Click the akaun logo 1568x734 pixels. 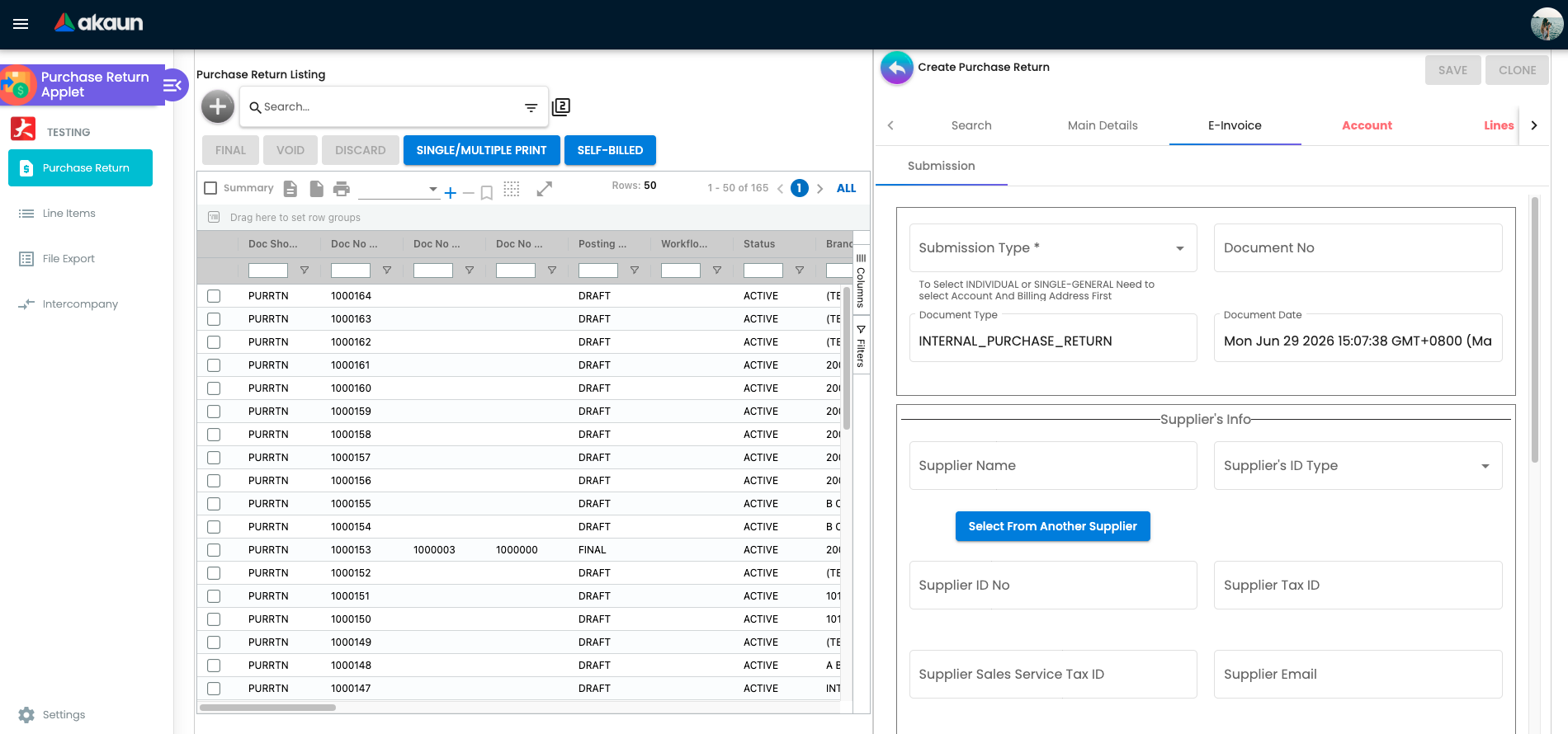[x=99, y=23]
